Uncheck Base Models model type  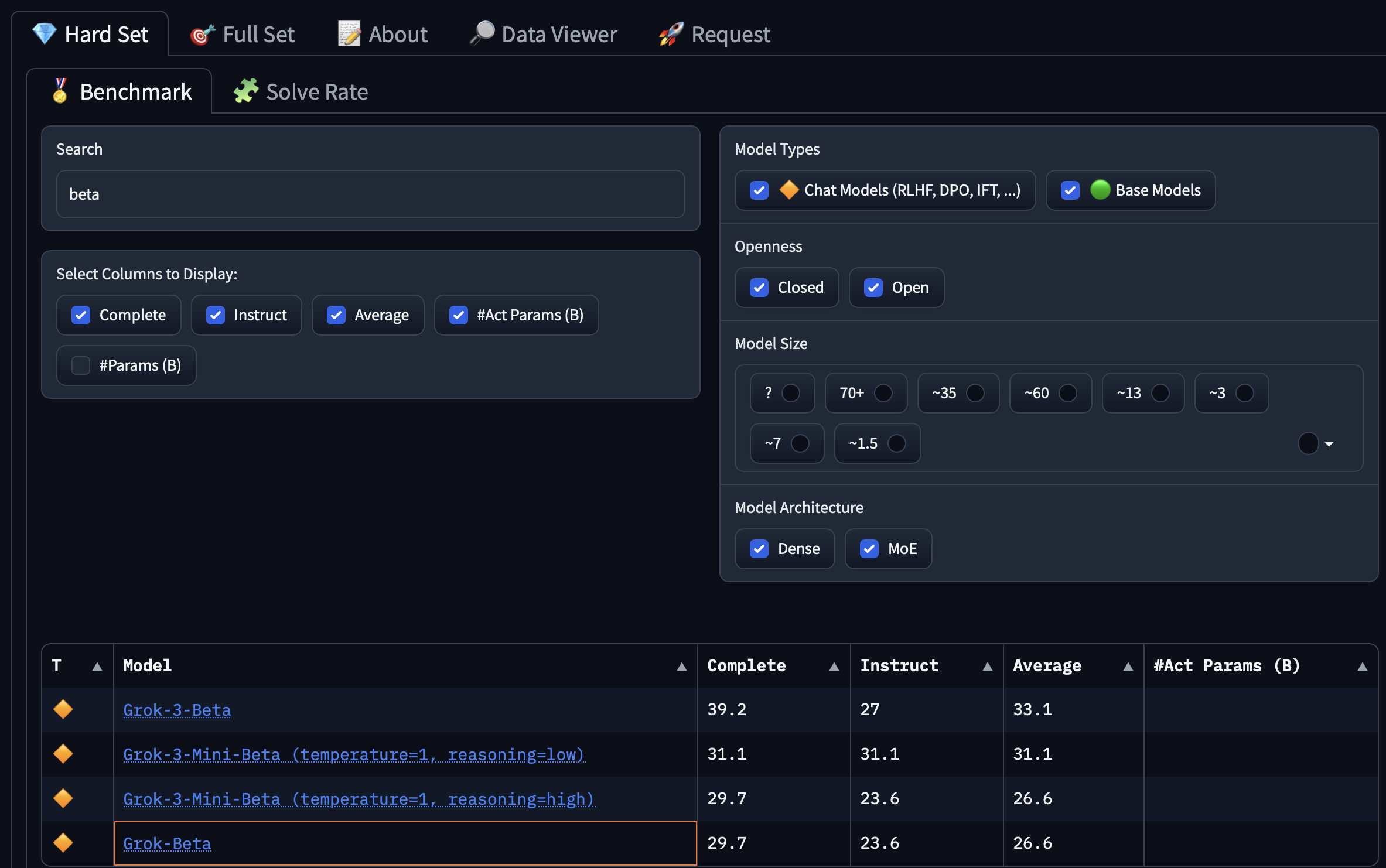pyautogui.click(x=1070, y=190)
